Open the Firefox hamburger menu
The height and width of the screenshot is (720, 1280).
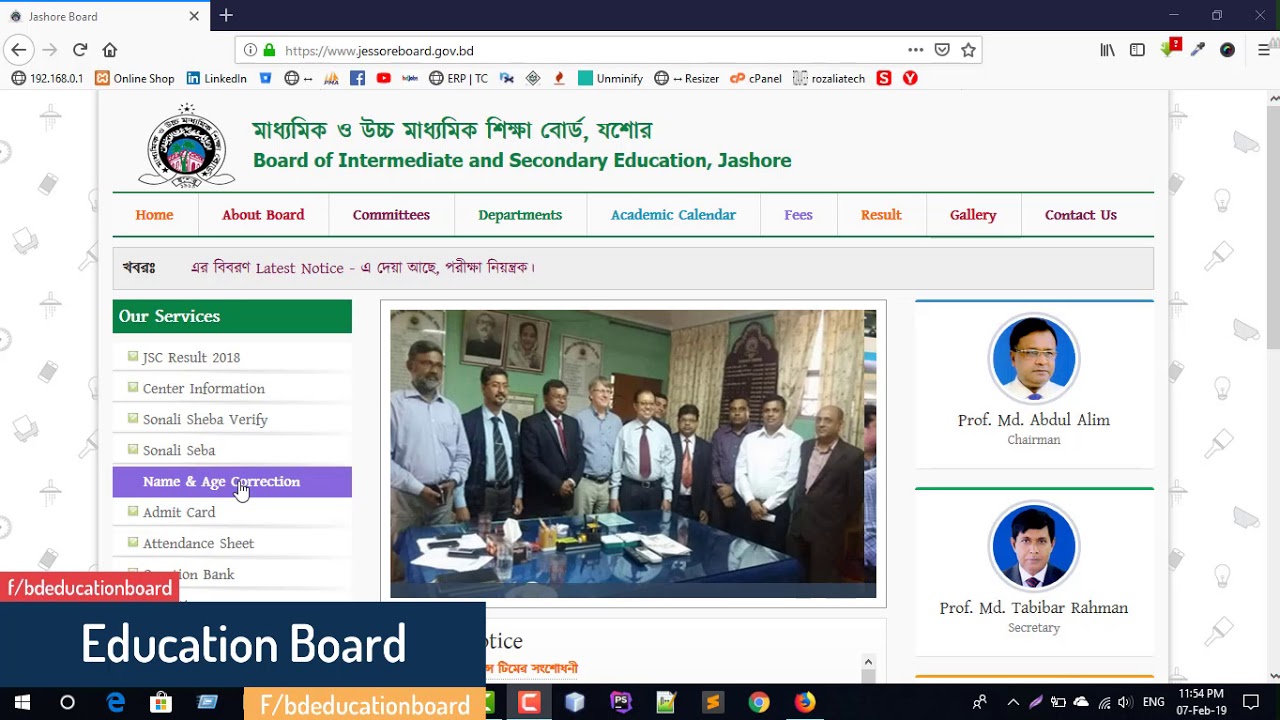pyautogui.click(x=1264, y=50)
